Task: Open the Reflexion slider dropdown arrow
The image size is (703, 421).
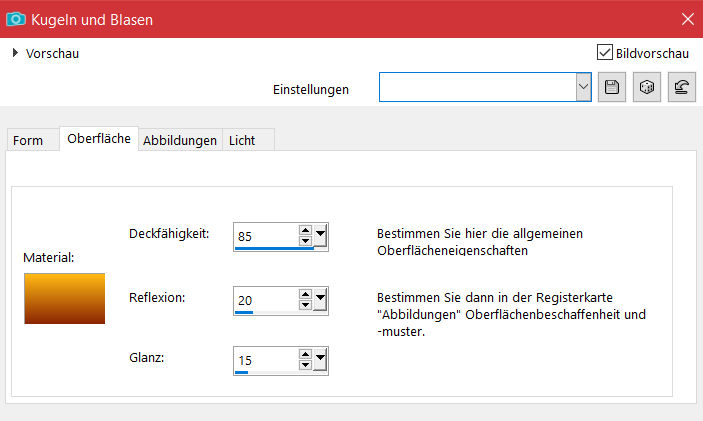Action: 320,298
